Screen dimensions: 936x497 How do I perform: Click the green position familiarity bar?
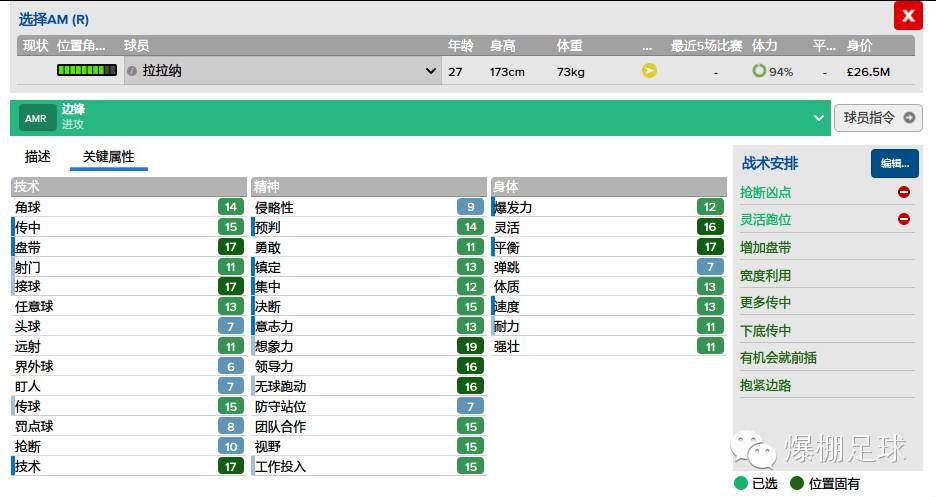[87, 70]
